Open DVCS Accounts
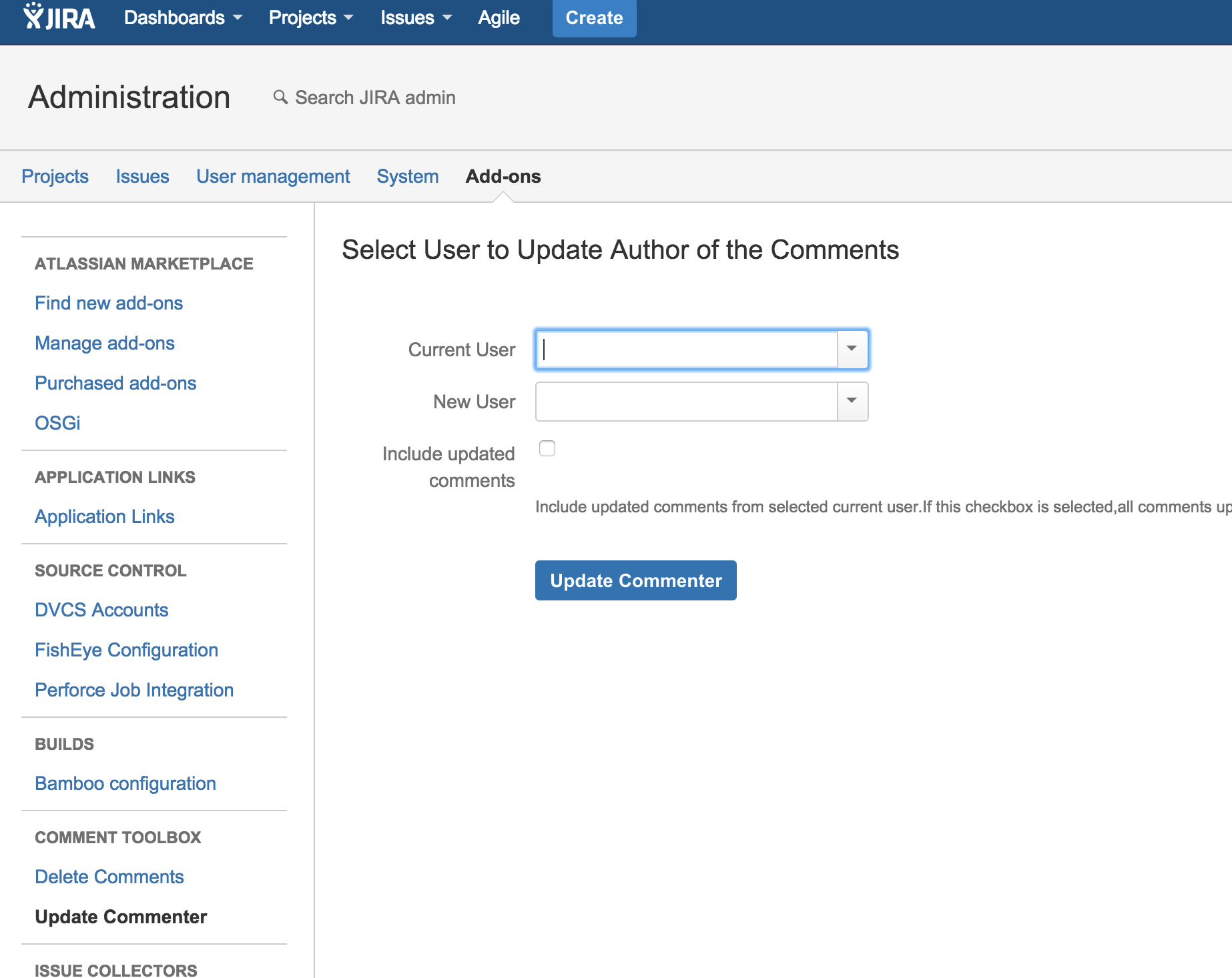 (x=101, y=610)
